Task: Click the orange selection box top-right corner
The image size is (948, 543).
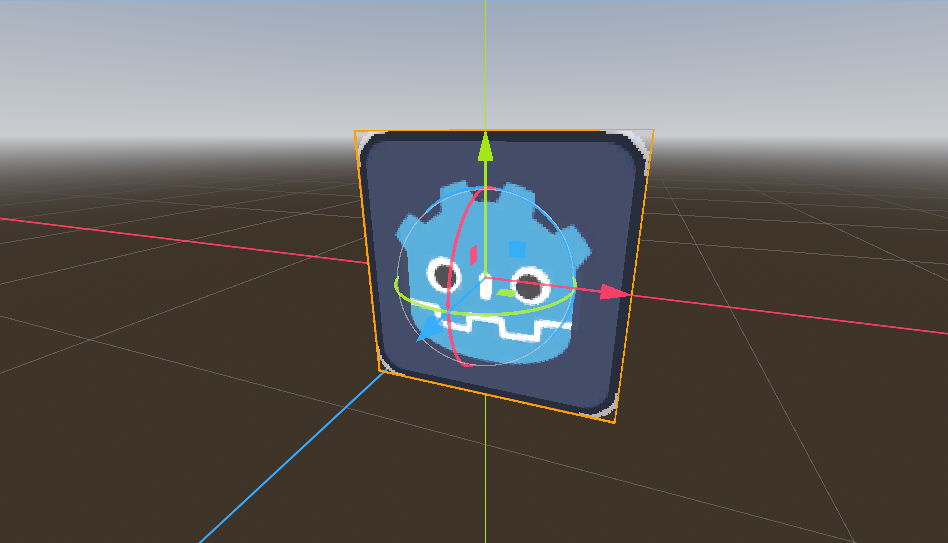Action: pyautogui.click(x=653, y=130)
